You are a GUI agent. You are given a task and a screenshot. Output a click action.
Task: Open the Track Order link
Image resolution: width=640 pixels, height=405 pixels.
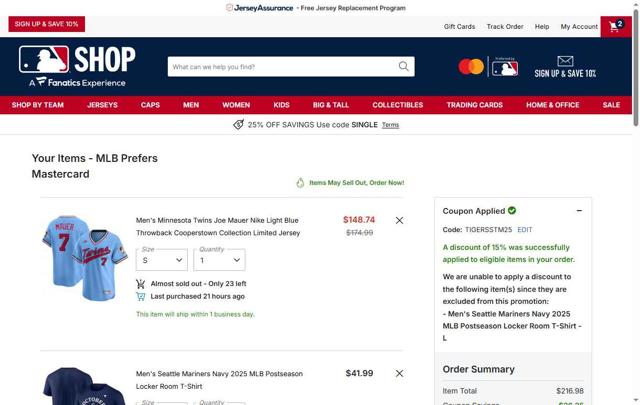505,27
